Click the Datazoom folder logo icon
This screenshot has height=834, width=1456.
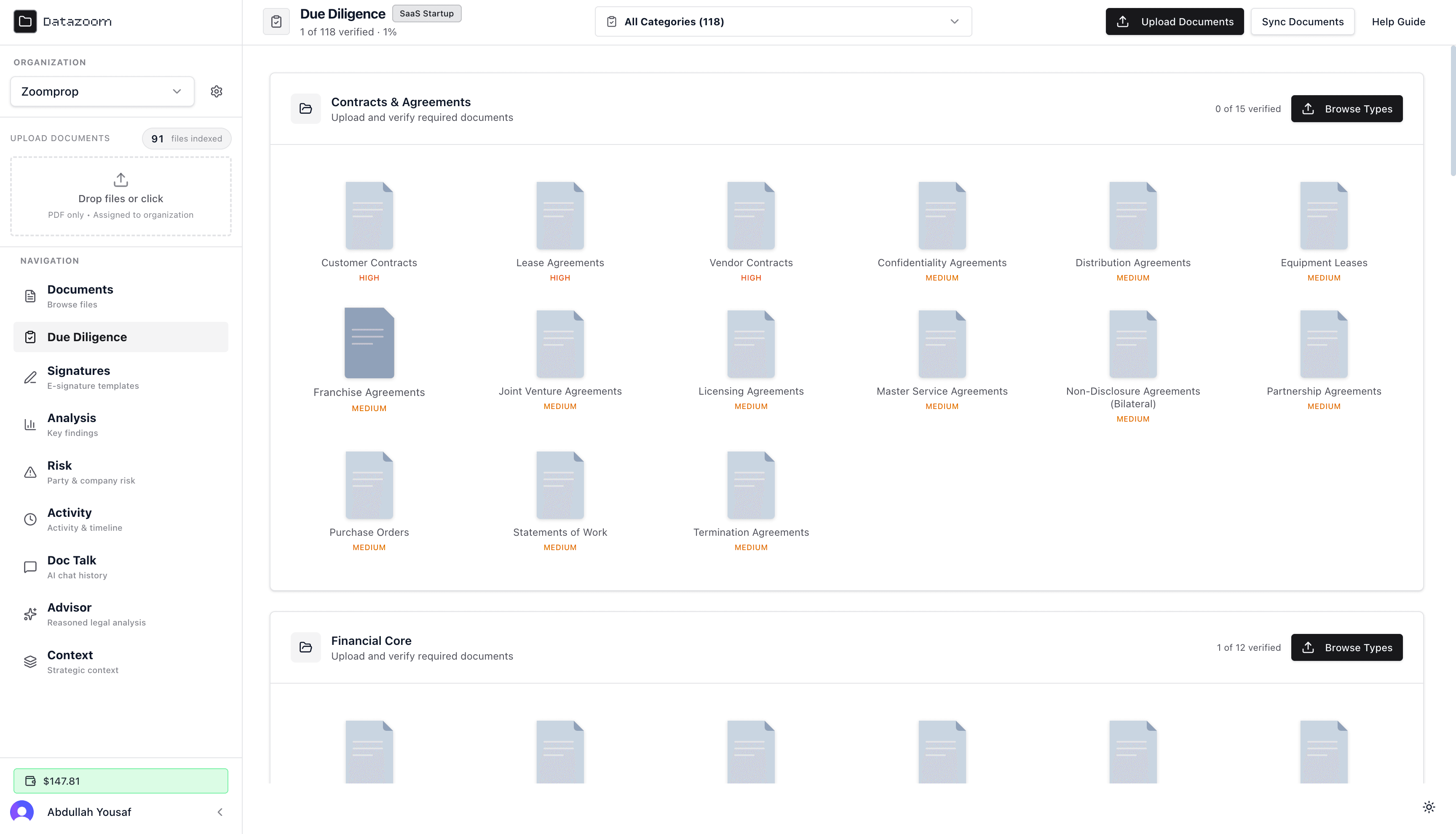click(25, 22)
